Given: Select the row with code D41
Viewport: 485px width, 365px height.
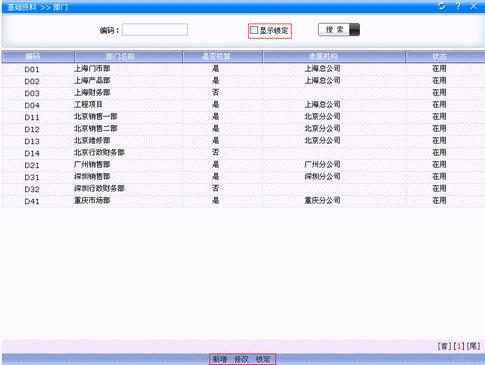Looking at the screenshot, I should [x=243, y=201].
